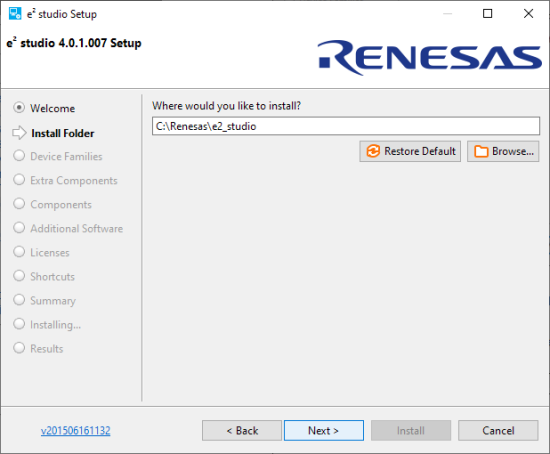Select the Welcome step radio button
The image size is (550, 454).
19,108
